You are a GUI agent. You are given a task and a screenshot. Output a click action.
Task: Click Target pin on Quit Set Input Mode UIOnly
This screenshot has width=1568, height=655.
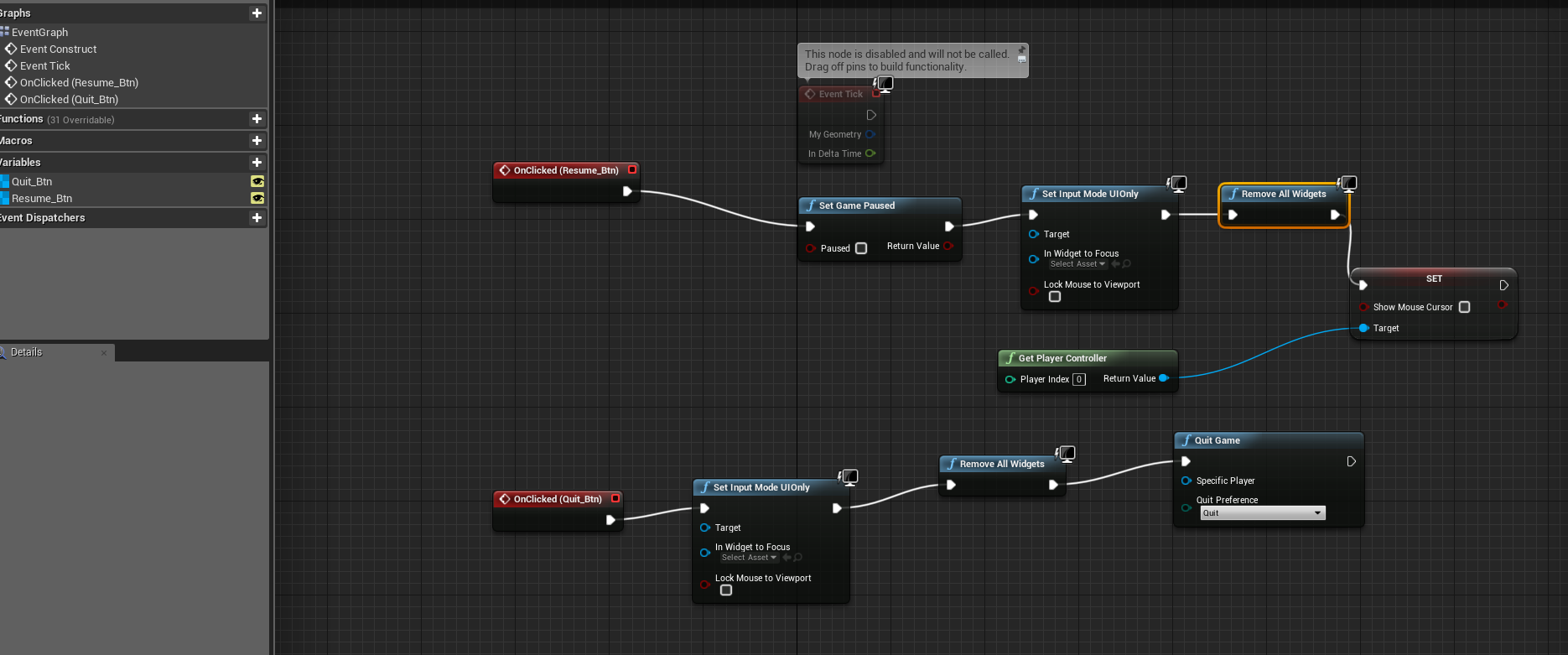[x=705, y=528]
